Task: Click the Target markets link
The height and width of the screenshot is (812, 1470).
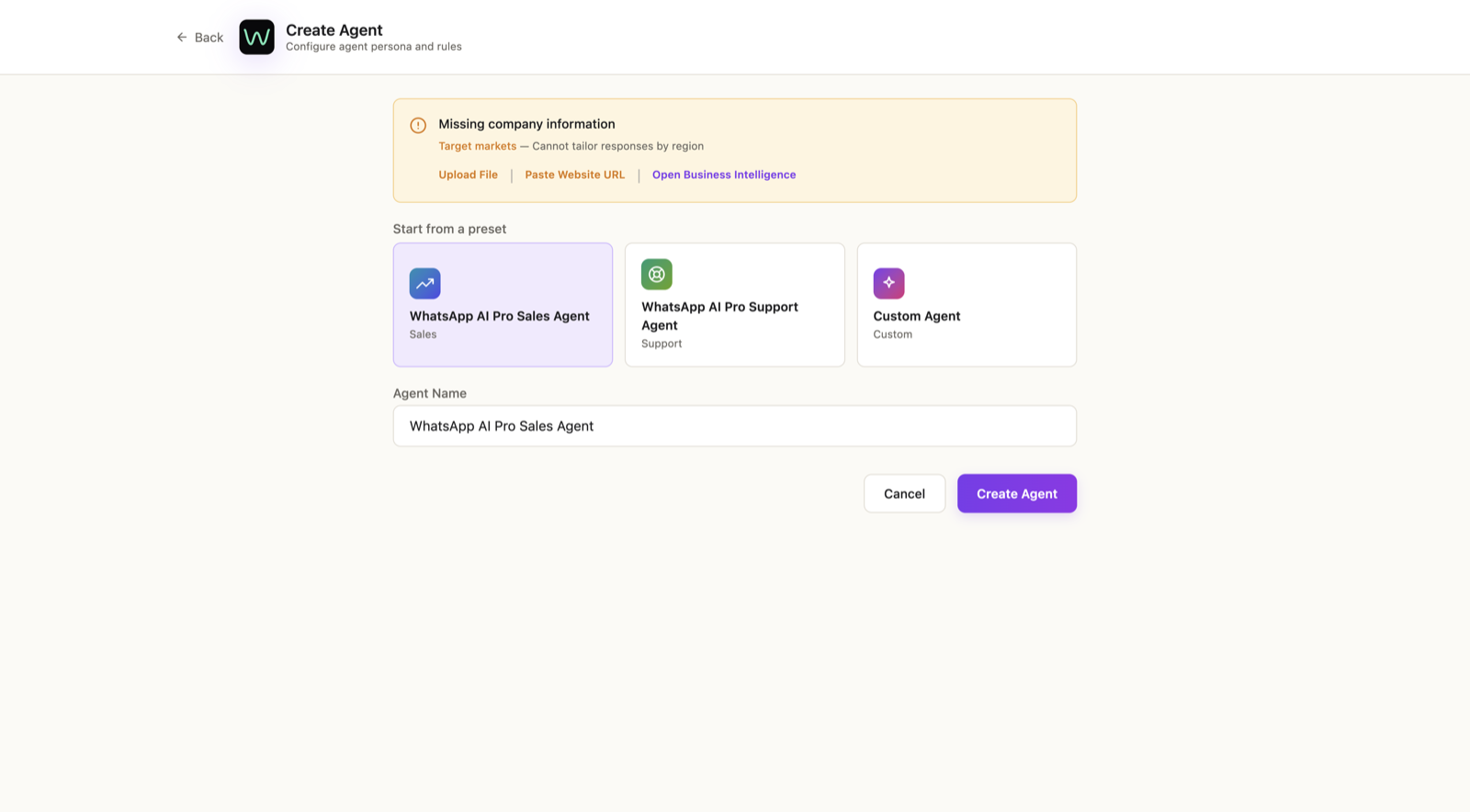Action: point(477,146)
